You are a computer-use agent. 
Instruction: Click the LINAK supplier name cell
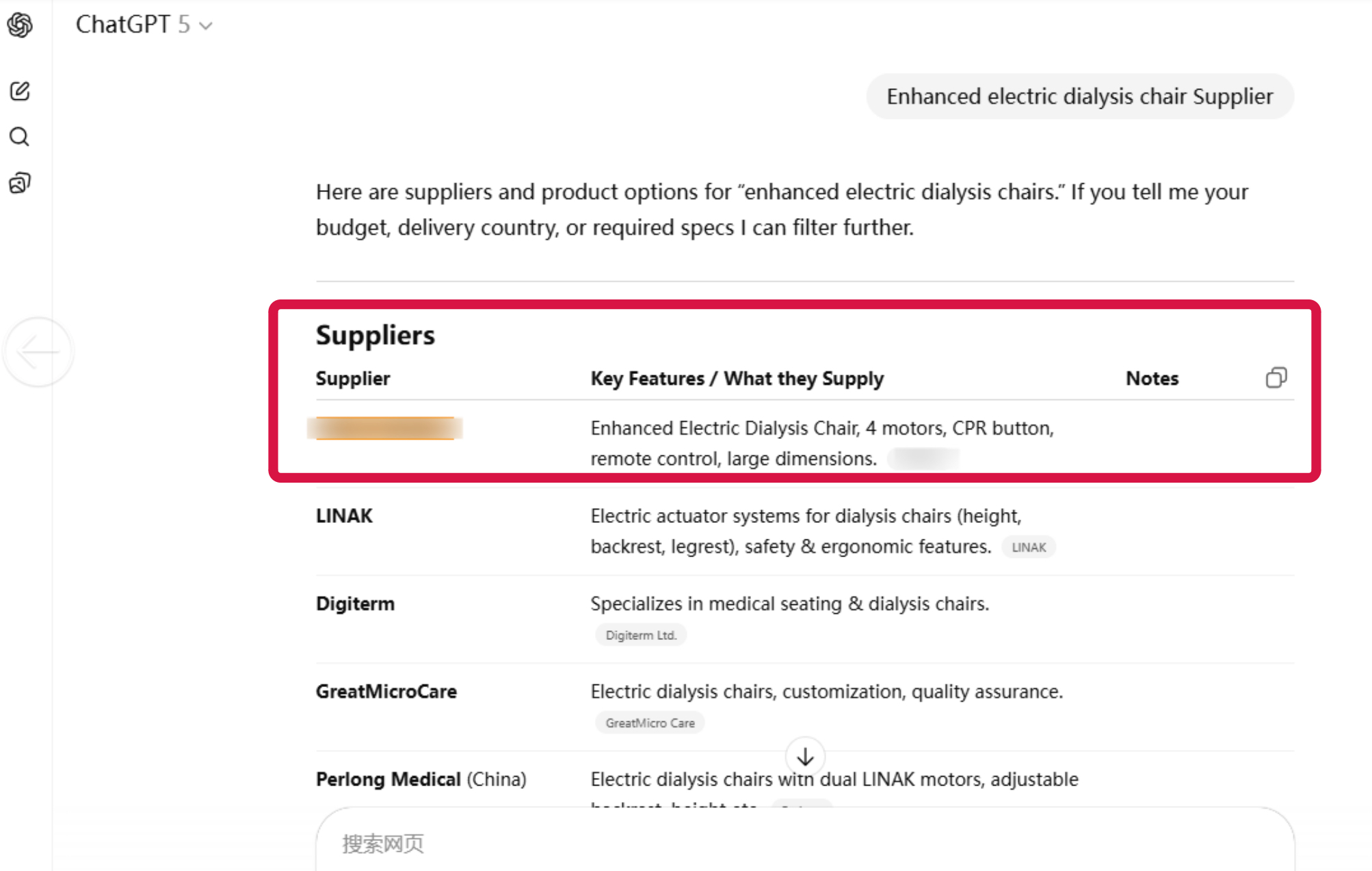(x=344, y=516)
